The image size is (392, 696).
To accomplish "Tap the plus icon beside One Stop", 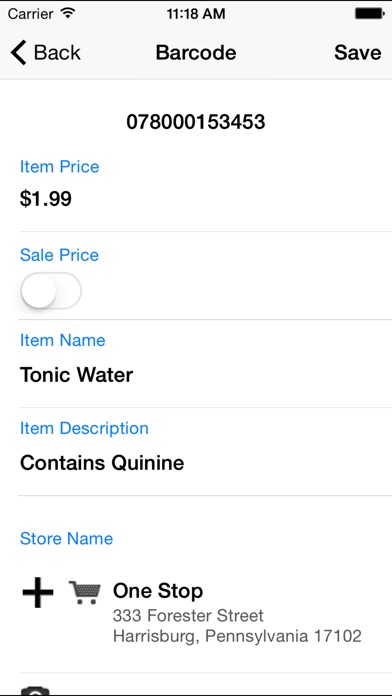I will click(x=38, y=592).
